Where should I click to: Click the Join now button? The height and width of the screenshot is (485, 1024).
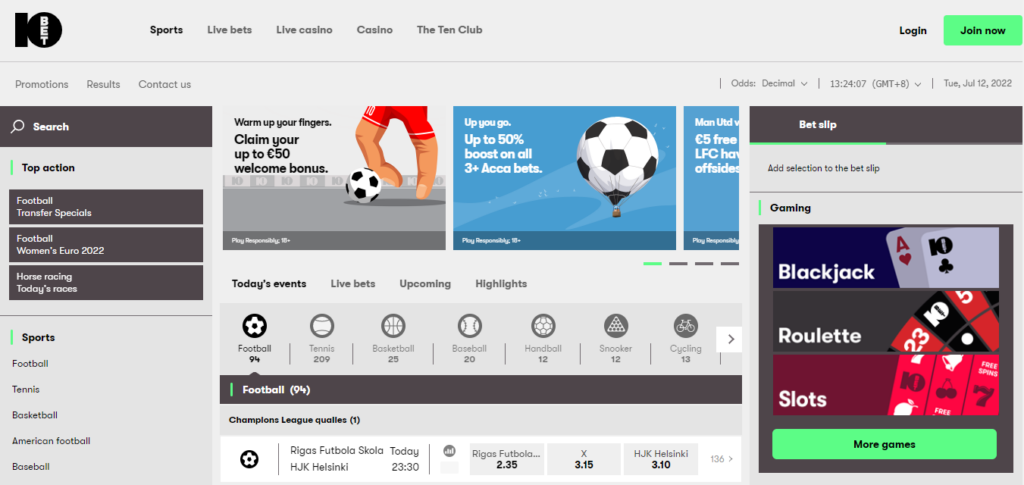(982, 30)
